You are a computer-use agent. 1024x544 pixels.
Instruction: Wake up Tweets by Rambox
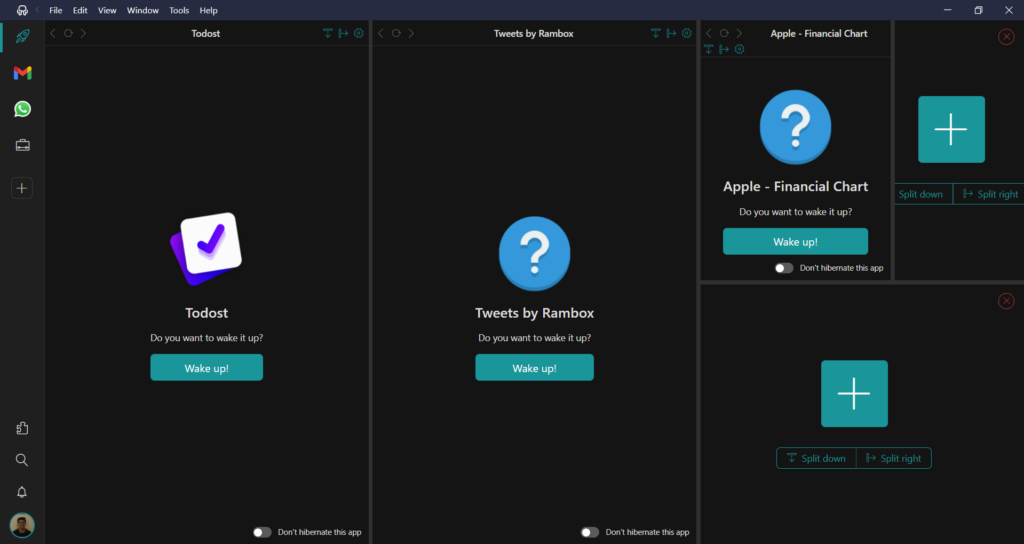coord(534,368)
